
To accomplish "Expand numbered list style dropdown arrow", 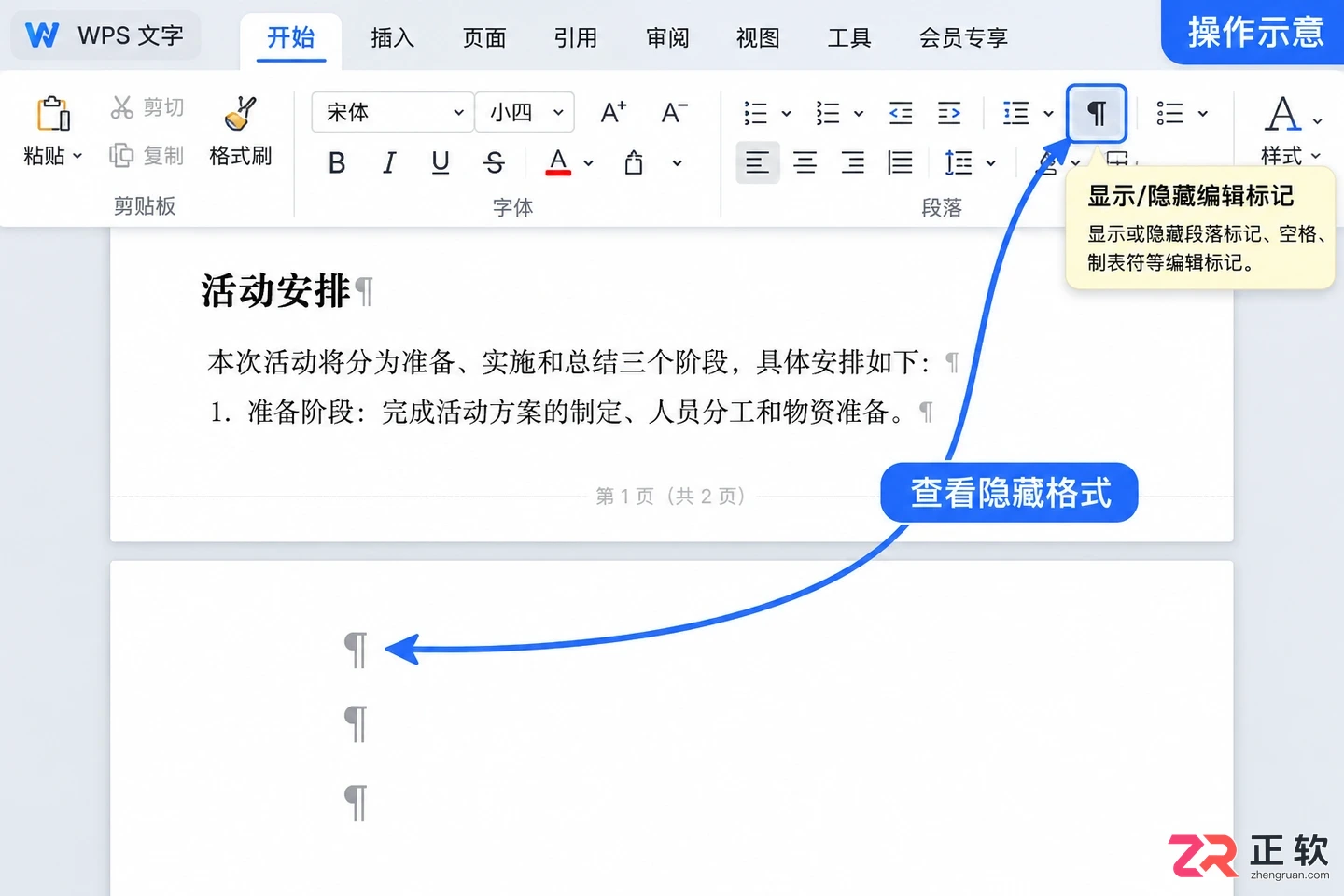I will 858,114.
